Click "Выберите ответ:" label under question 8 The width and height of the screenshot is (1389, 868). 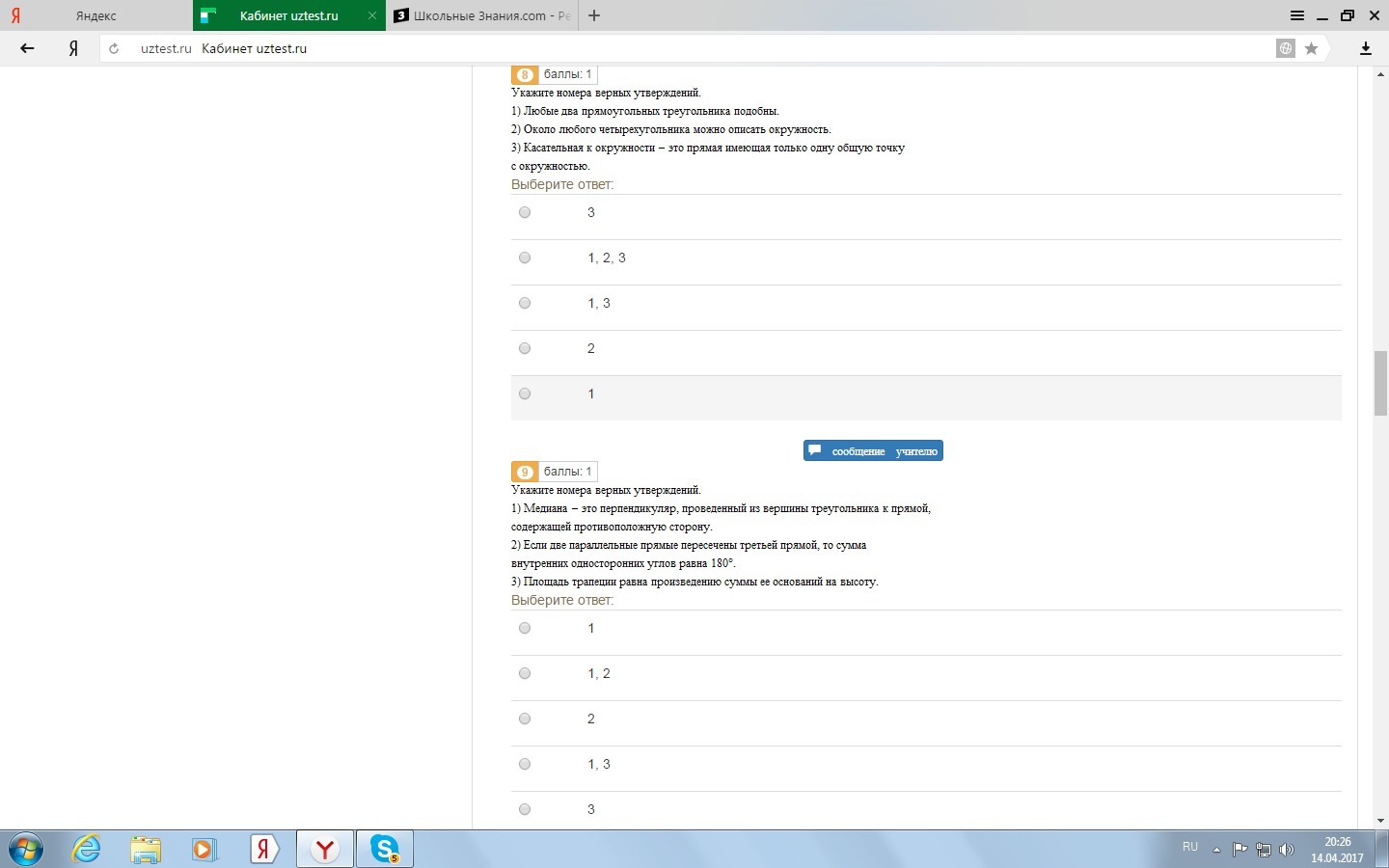click(x=562, y=184)
